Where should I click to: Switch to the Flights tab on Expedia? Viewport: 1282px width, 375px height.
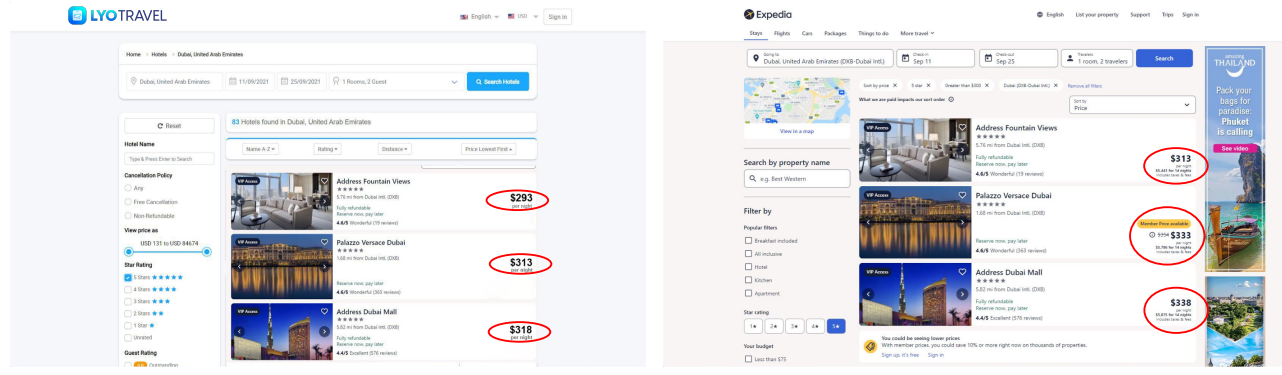click(x=782, y=33)
